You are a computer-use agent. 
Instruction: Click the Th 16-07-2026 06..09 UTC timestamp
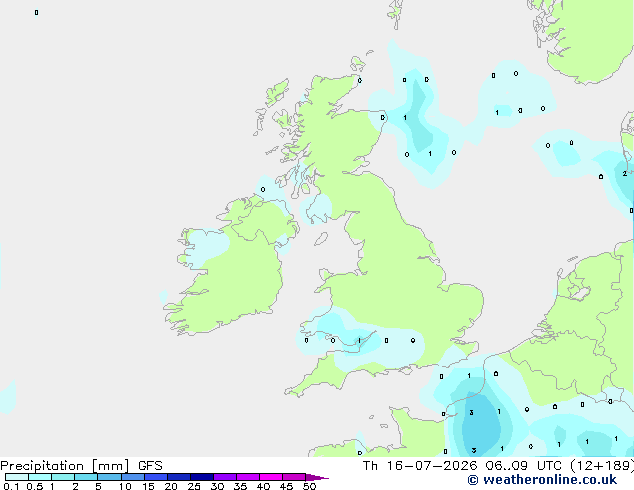coord(462,466)
